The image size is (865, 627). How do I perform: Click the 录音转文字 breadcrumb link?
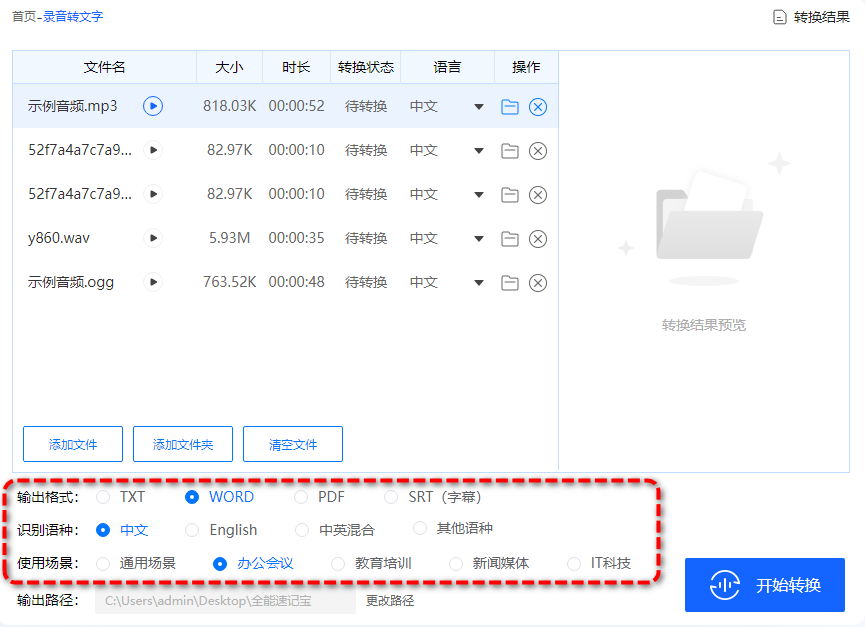tap(73, 17)
